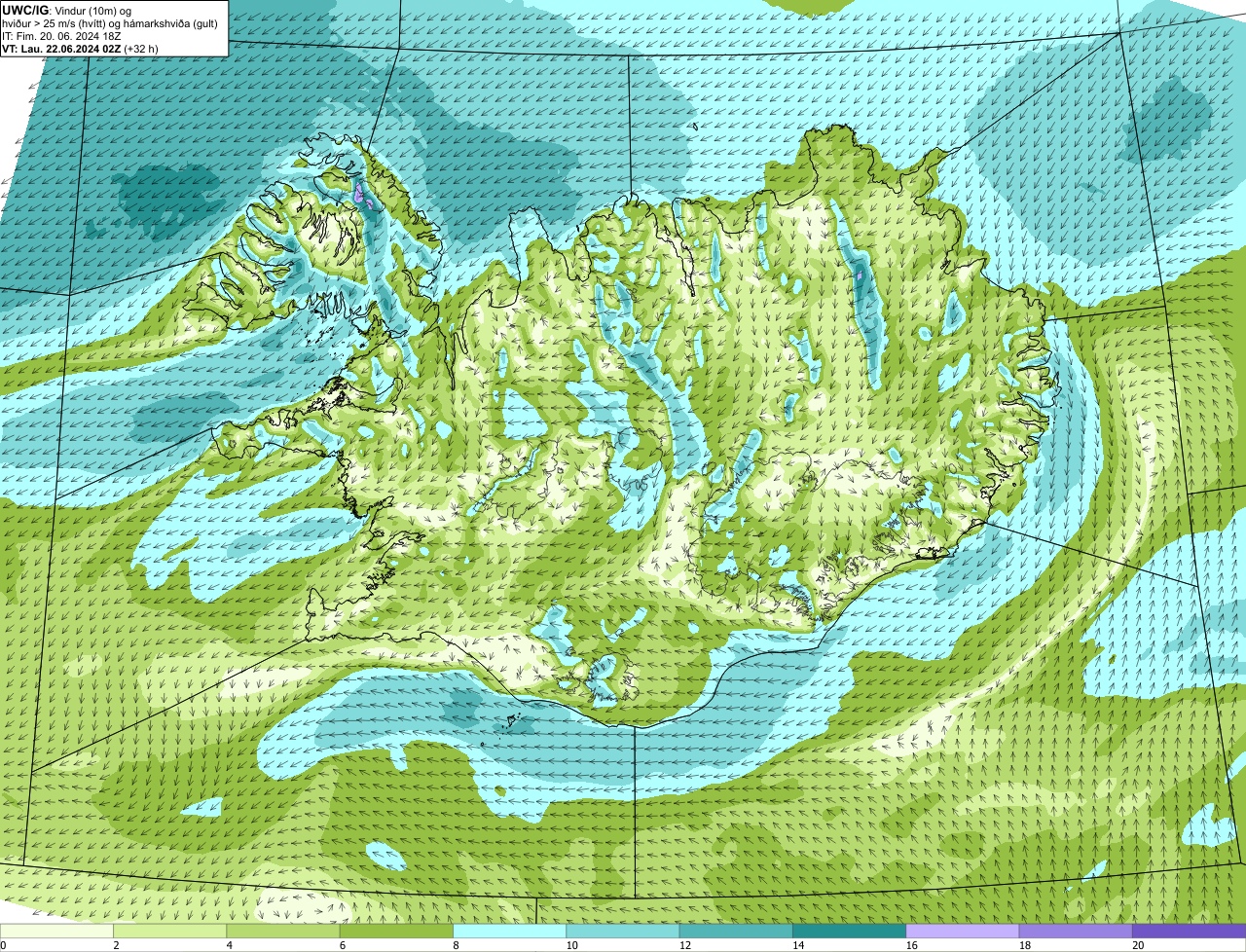Click the '2' scale label

pos(116,945)
